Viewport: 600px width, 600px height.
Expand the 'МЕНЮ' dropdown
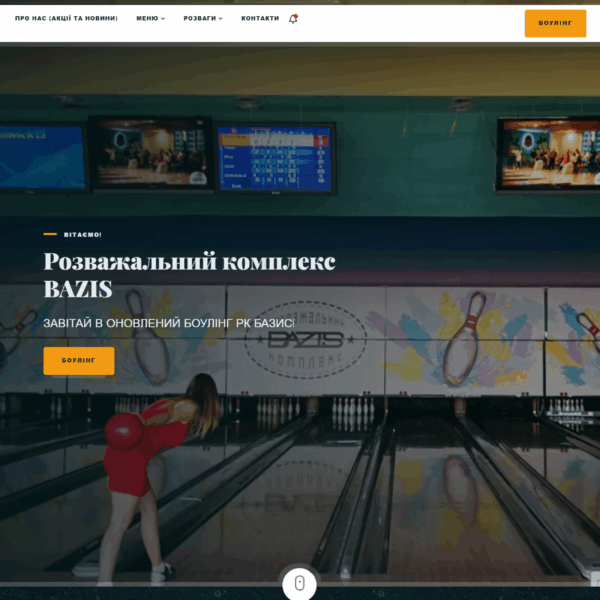pos(151,18)
